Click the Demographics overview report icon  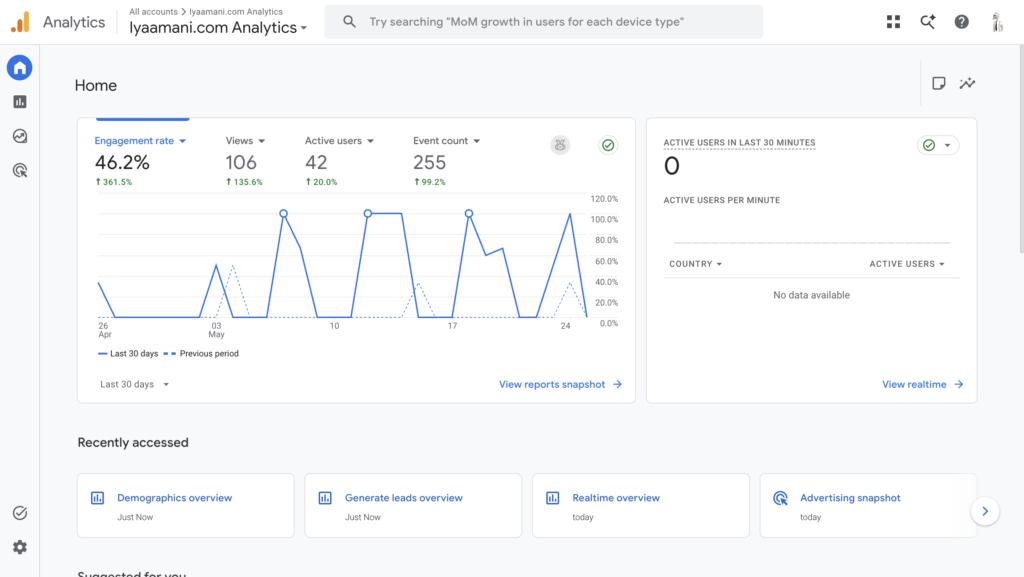tap(97, 498)
